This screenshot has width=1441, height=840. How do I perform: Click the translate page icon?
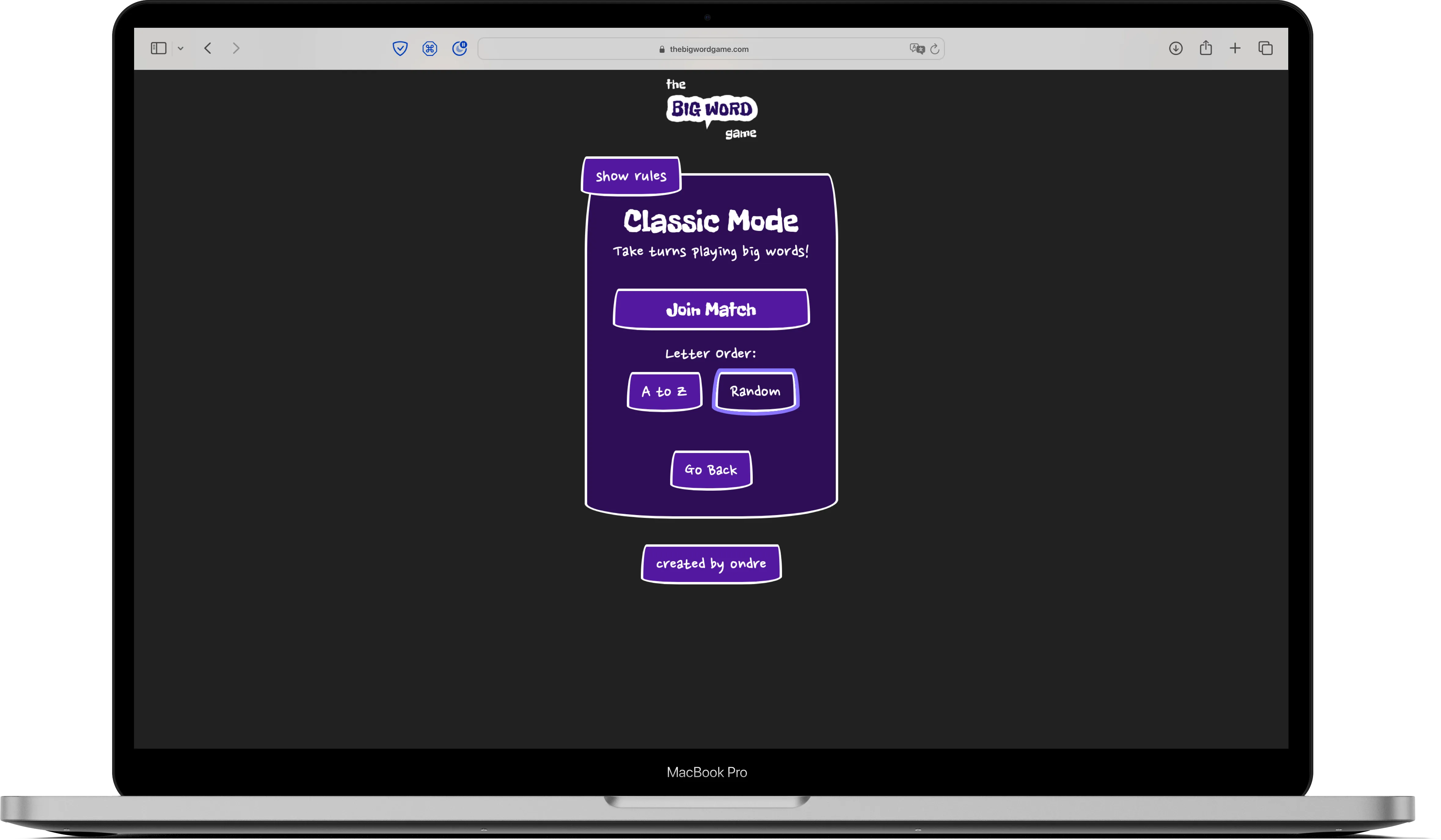(917, 49)
